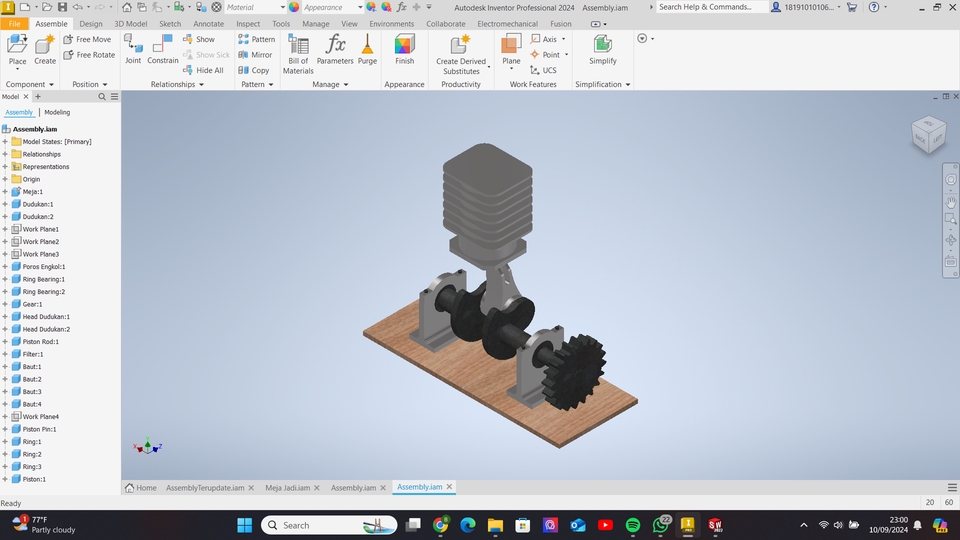The height and width of the screenshot is (540, 960).
Task: Close the active Assembly.iam tab
Action: (x=449, y=487)
